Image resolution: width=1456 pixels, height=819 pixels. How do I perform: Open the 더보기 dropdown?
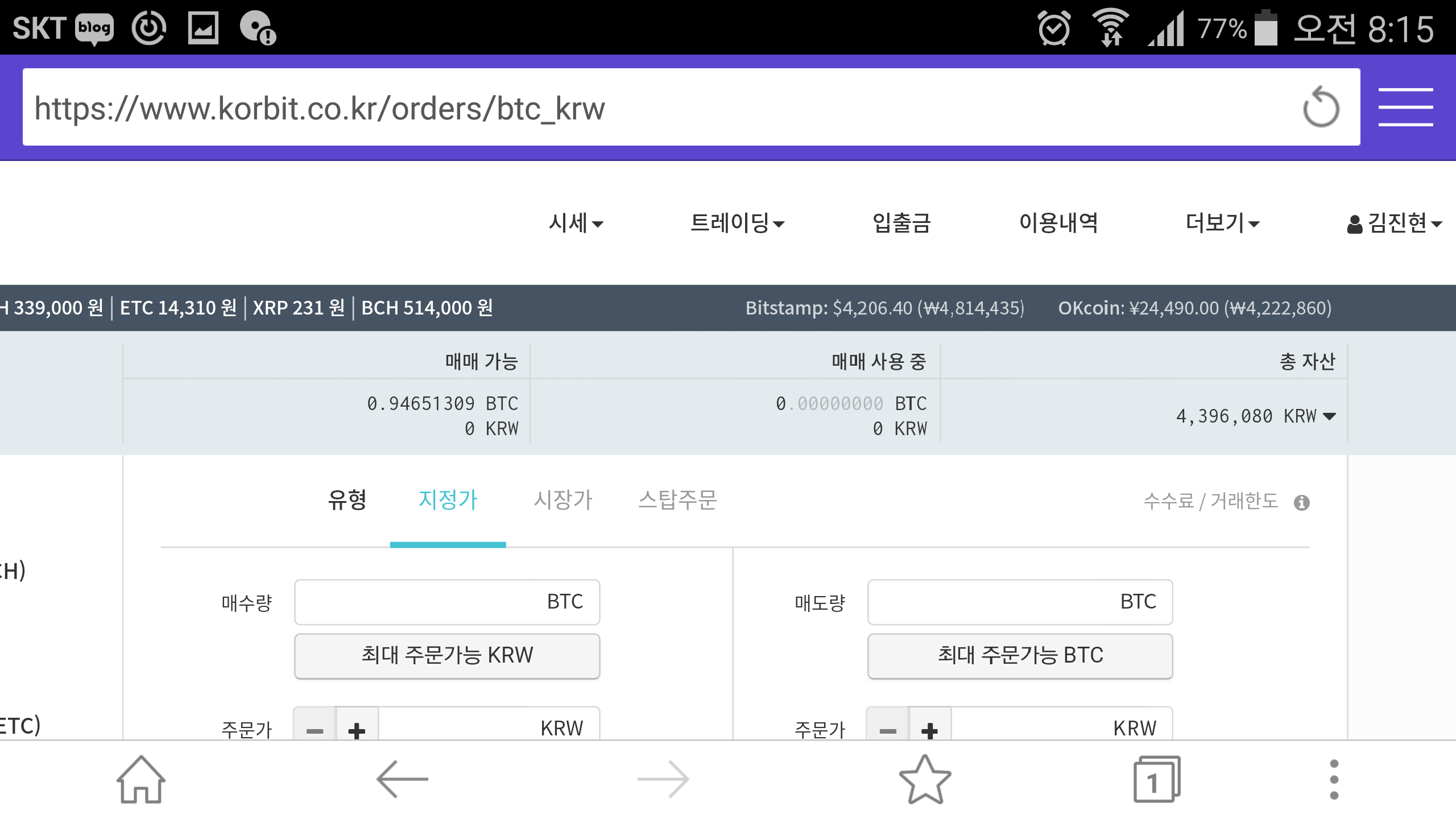coord(1222,223)
